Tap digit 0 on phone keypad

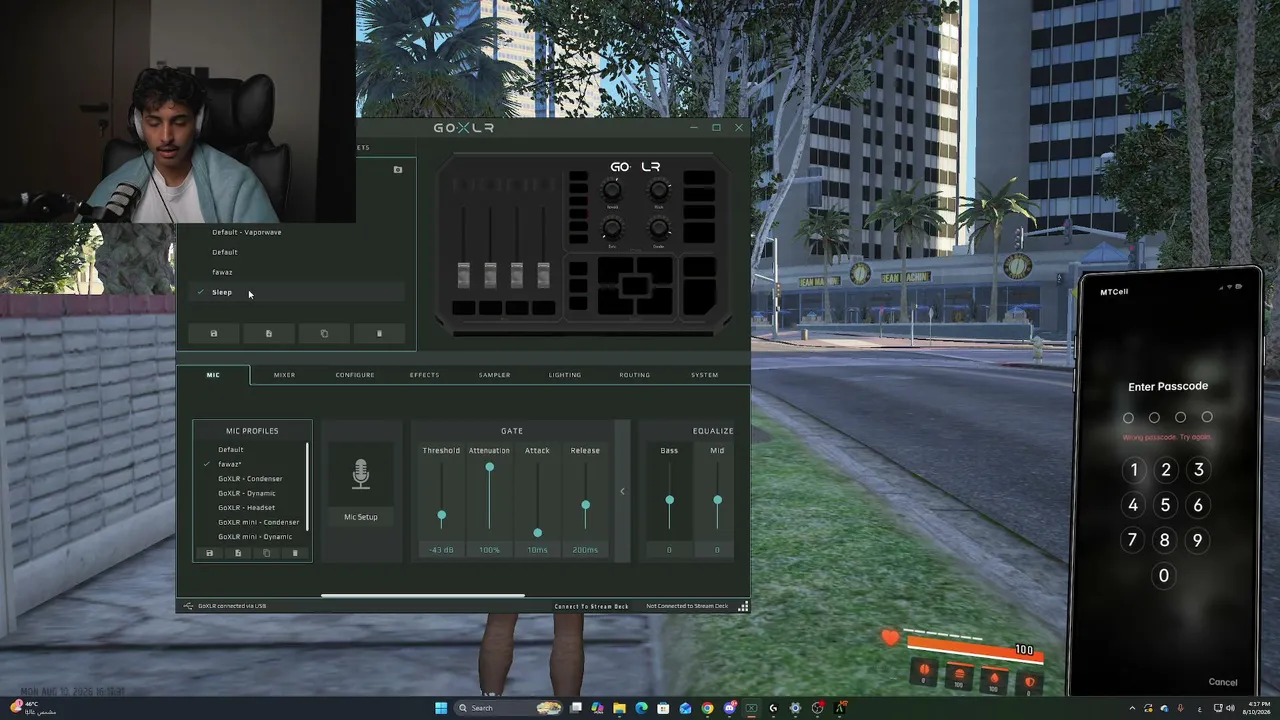tap(1164, 576)
